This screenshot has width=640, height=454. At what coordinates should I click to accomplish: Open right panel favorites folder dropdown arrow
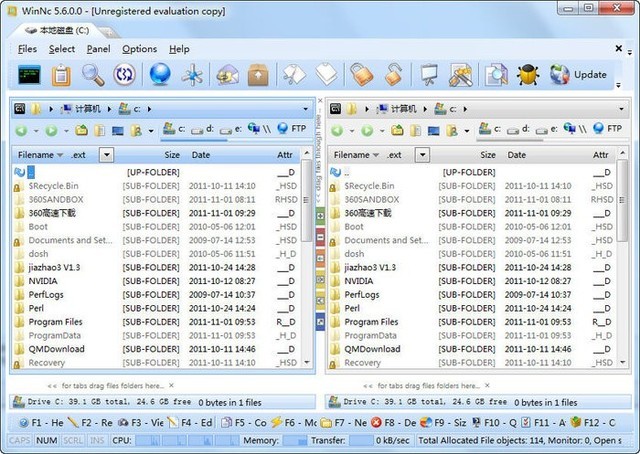467,131
